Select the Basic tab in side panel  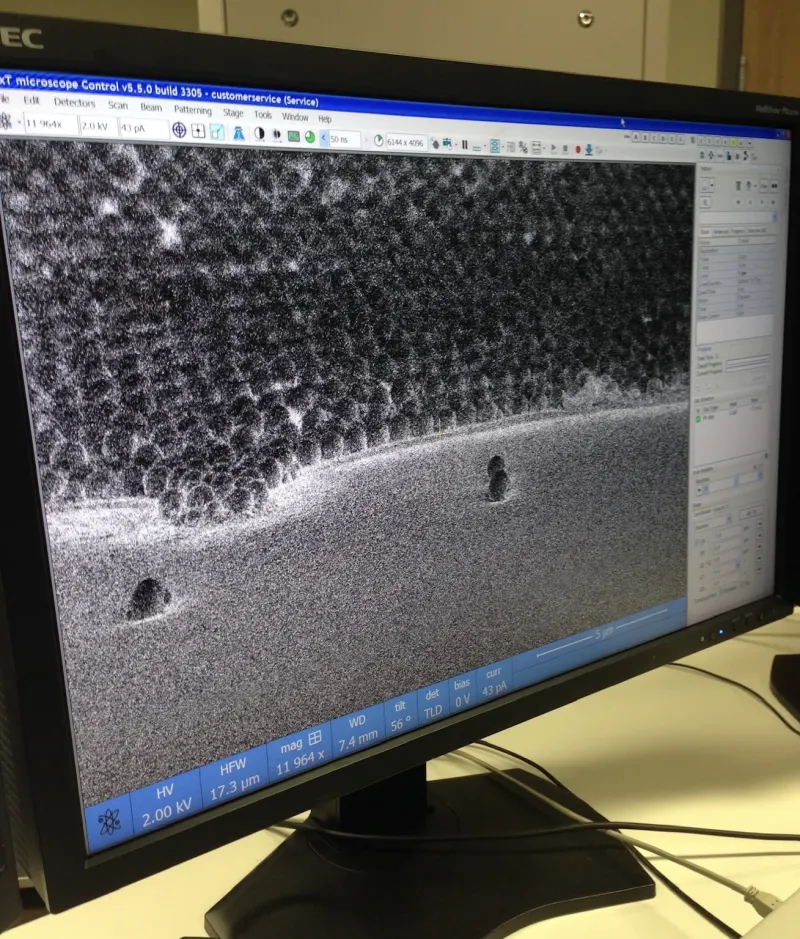[705, 231]
